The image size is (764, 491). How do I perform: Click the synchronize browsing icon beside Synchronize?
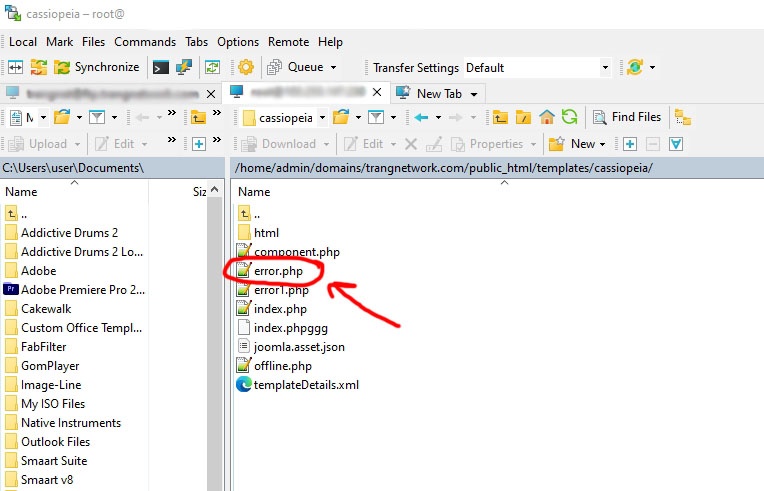[x=39, y=67]
